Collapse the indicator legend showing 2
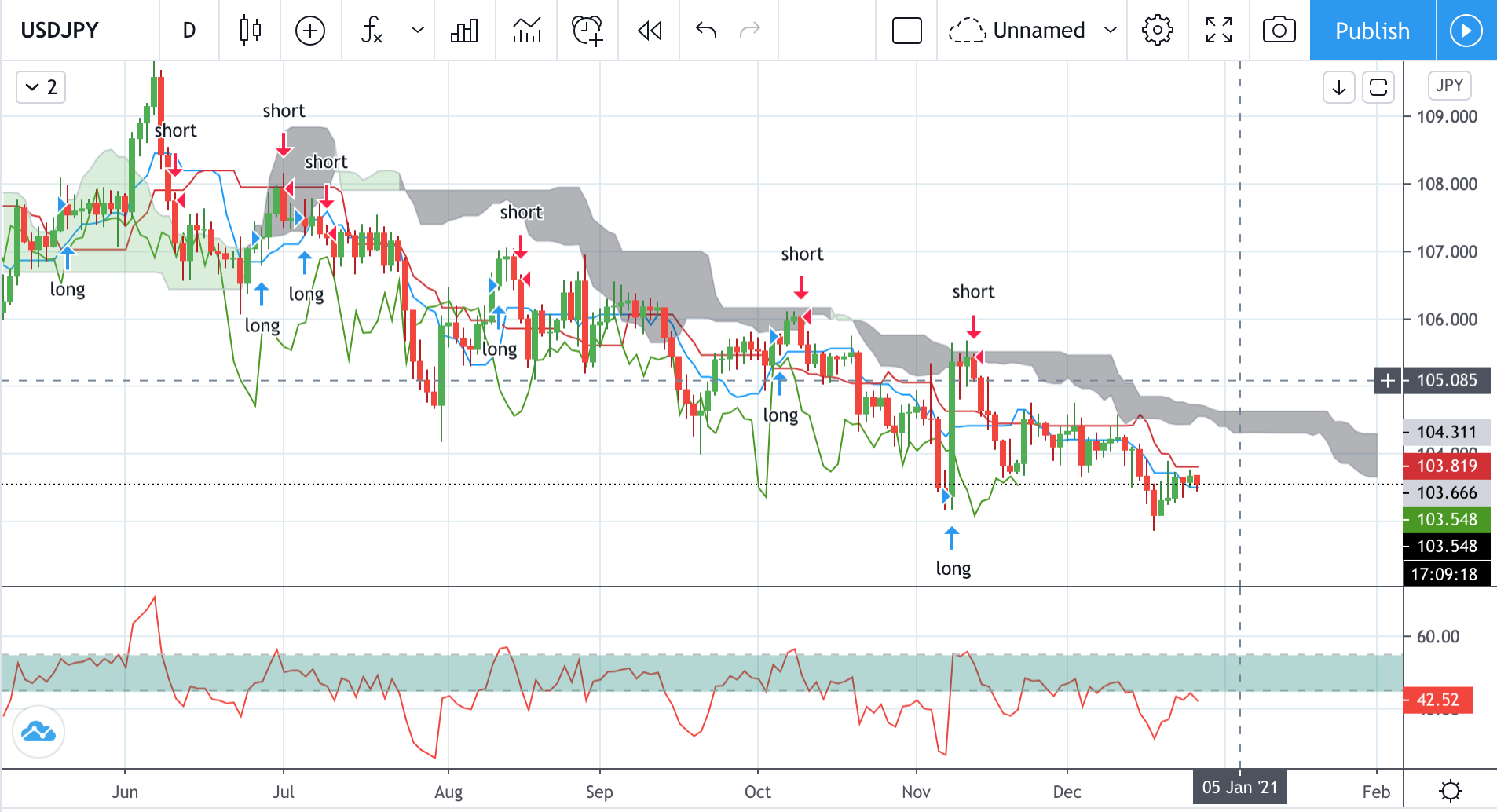The height and width of the screenshot is (812, 1497). 41,86
